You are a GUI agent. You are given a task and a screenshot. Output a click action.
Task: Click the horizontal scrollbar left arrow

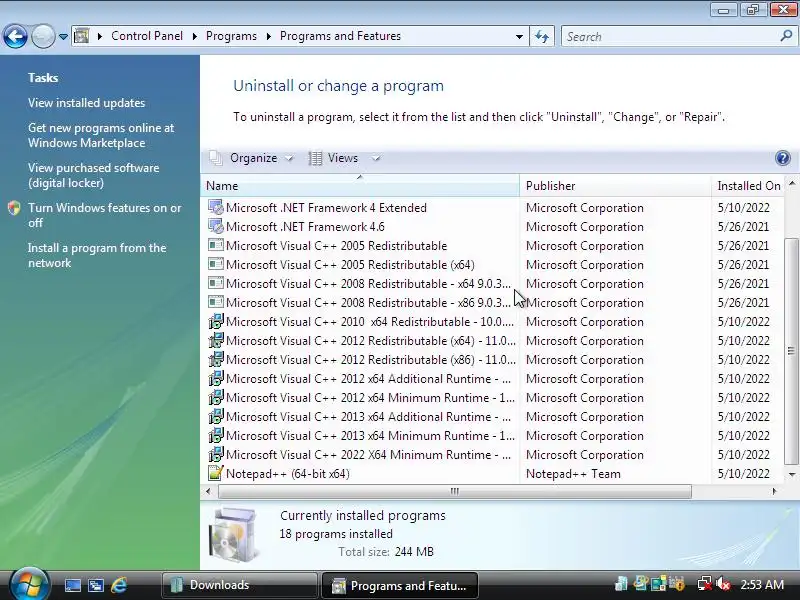(208, 491)
